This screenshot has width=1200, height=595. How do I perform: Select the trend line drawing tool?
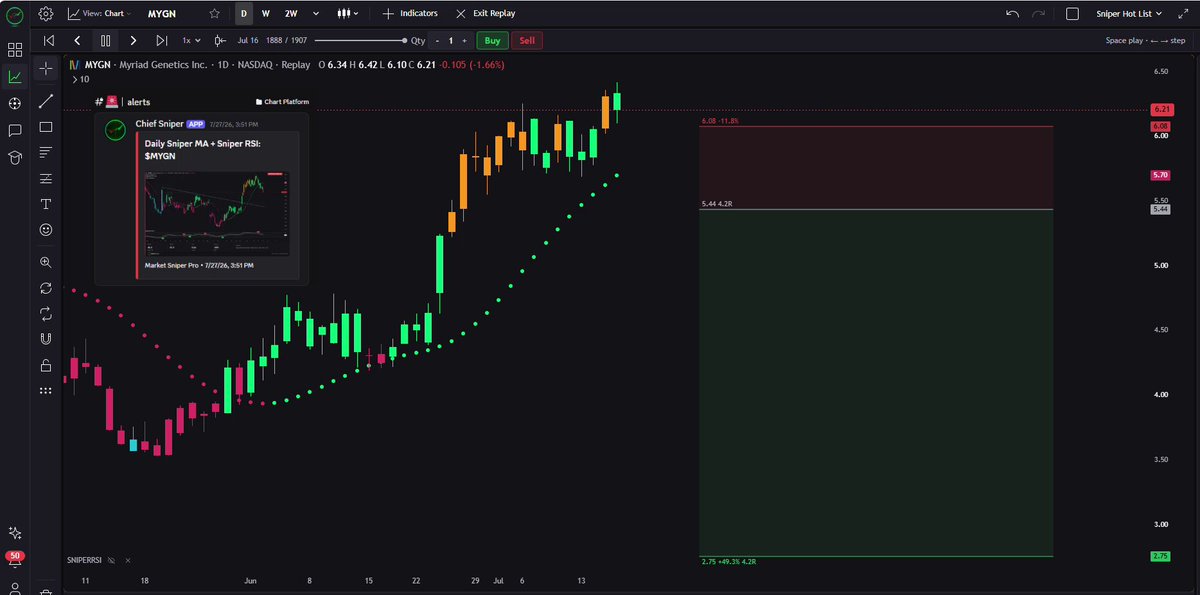(x=46, y=101)
